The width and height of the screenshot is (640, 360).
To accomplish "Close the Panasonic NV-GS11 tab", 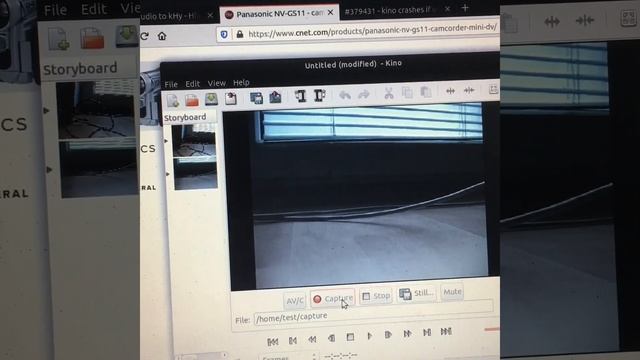I will pos(330,13).
